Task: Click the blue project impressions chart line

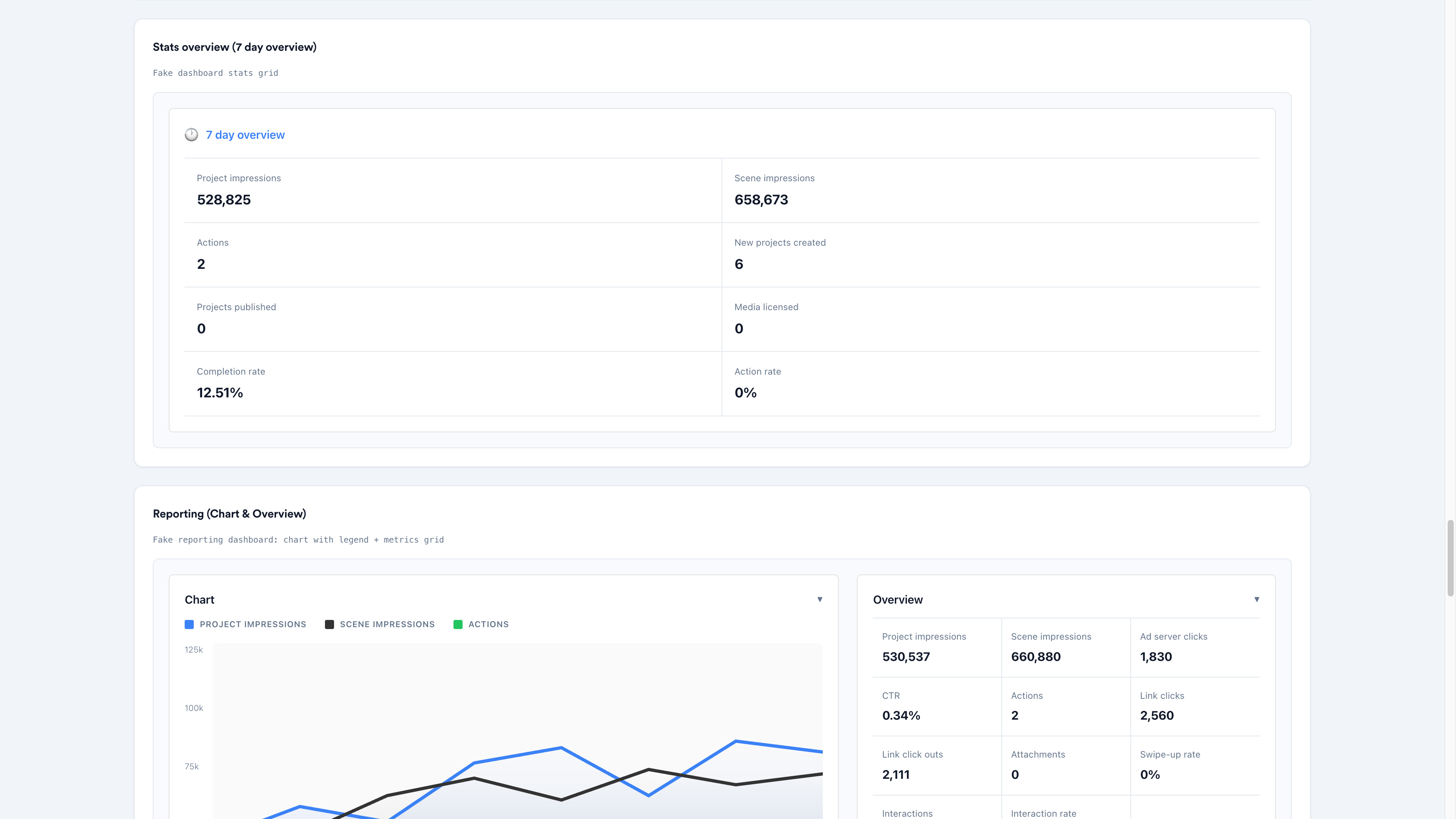Action: tap(518, 755)
